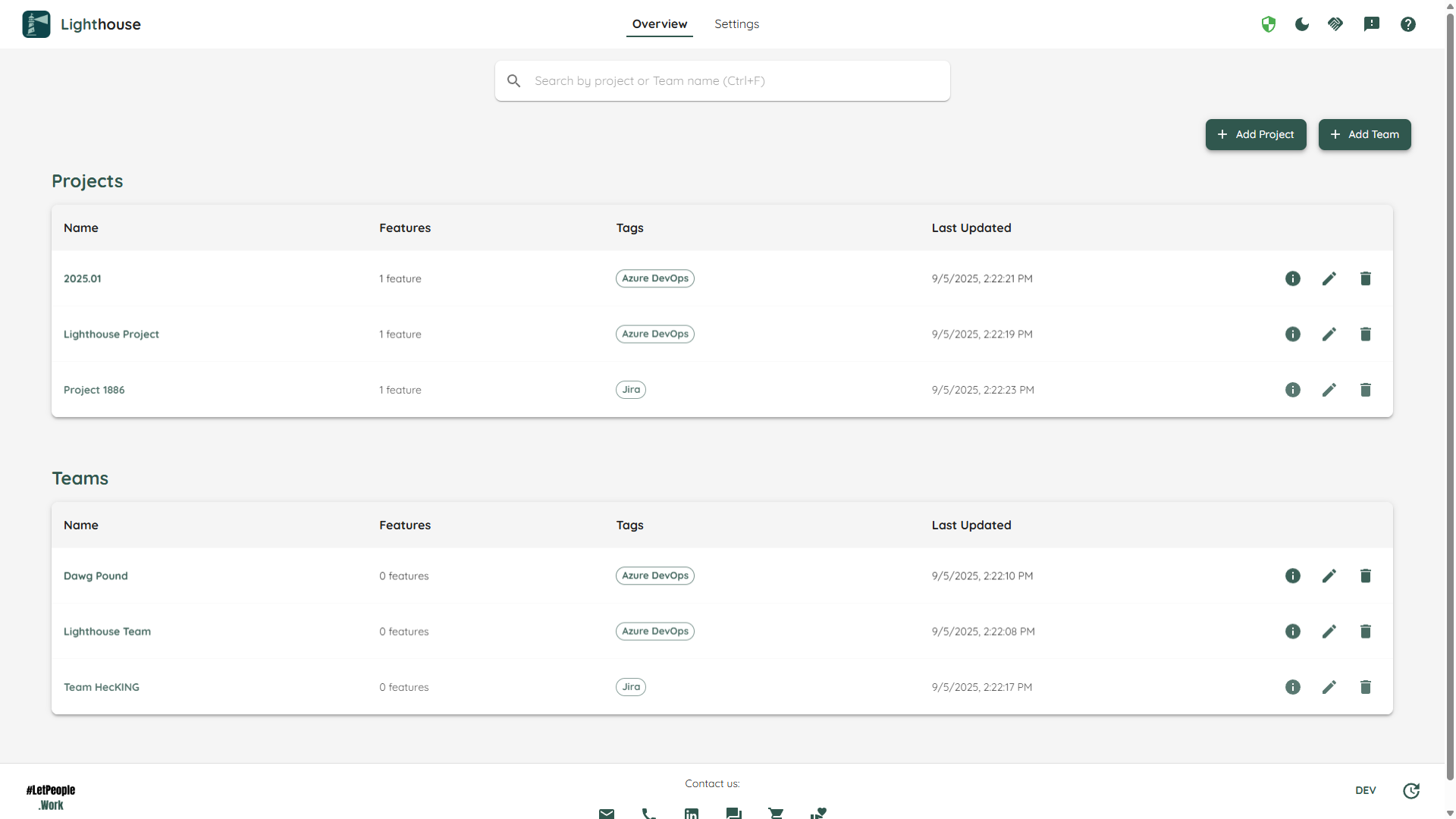
Task: Click the Azure DevOps tag on 2025.01
Action: [x=655, y=278]
